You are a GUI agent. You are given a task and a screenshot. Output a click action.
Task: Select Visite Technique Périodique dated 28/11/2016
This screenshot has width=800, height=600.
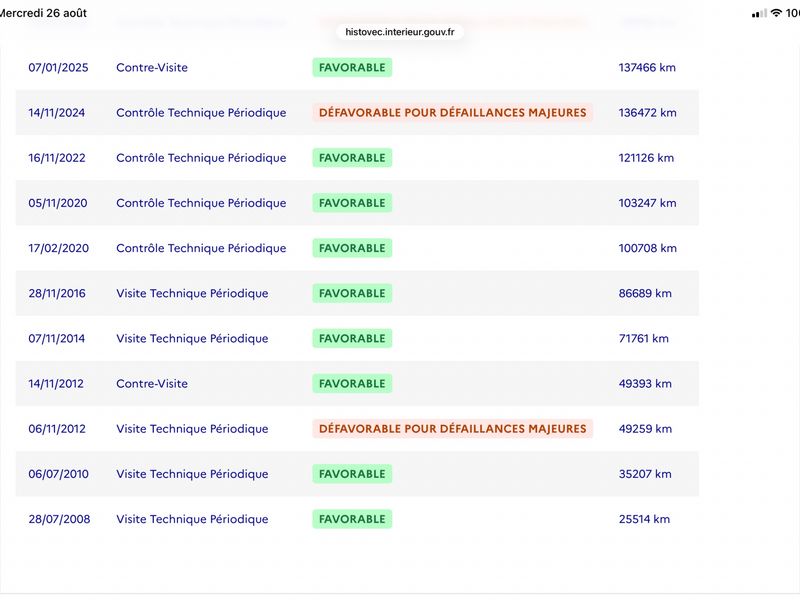pos(192,293)
